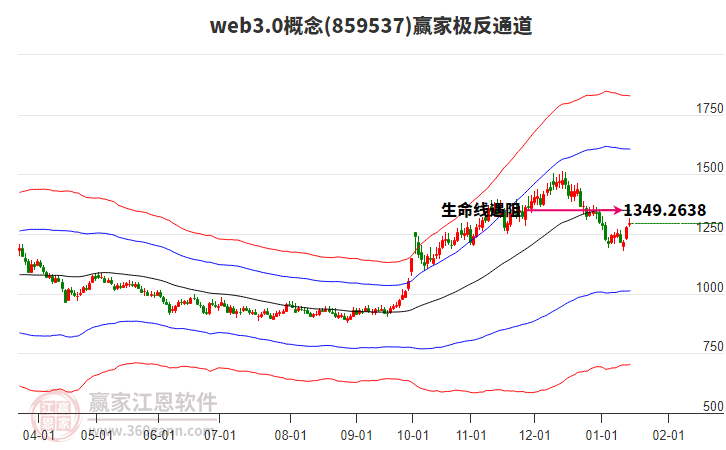The image size is (726, 450).
Task: Click the 04-01 date label
Action: pyautogui.click(x=38, y=435)
